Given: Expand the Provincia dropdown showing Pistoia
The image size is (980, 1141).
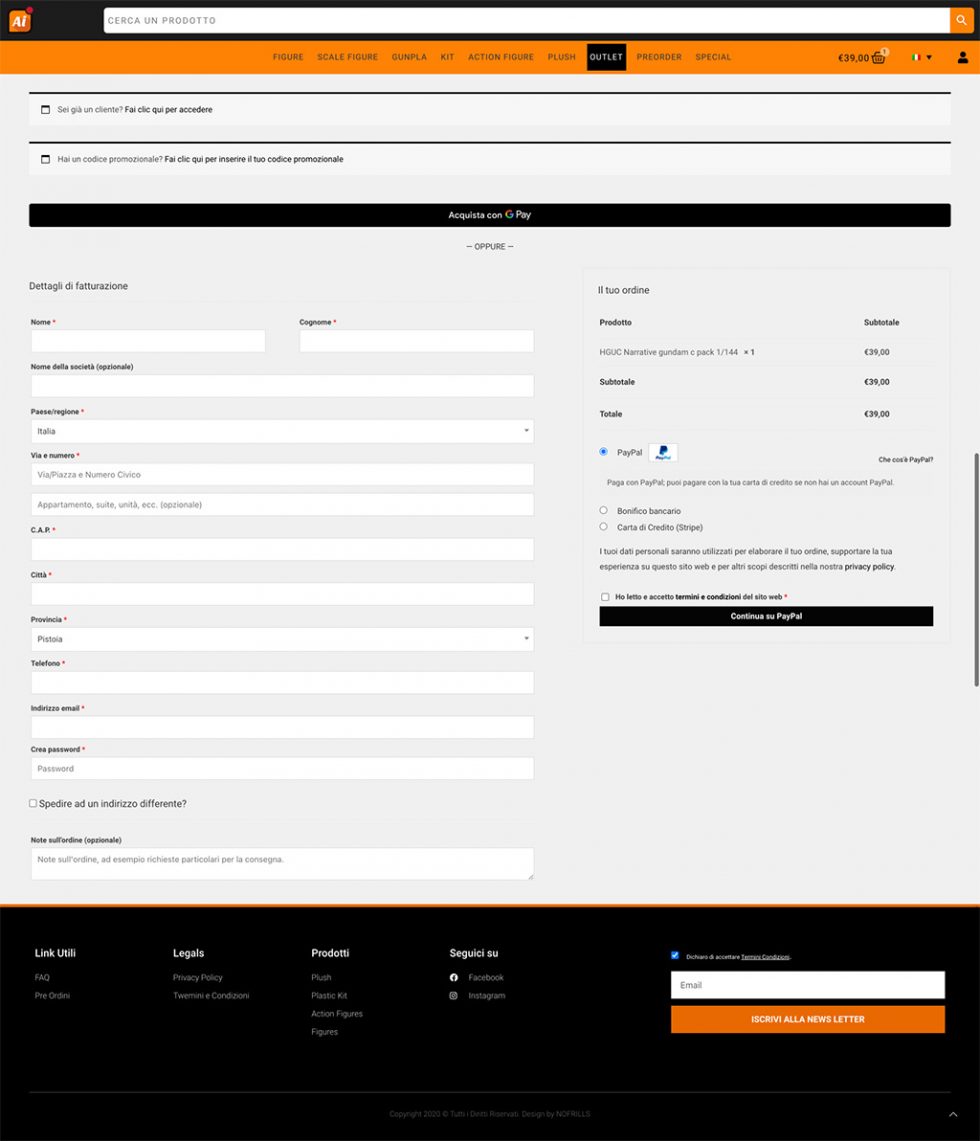Looking at the screenshot, I should (282, 639).
